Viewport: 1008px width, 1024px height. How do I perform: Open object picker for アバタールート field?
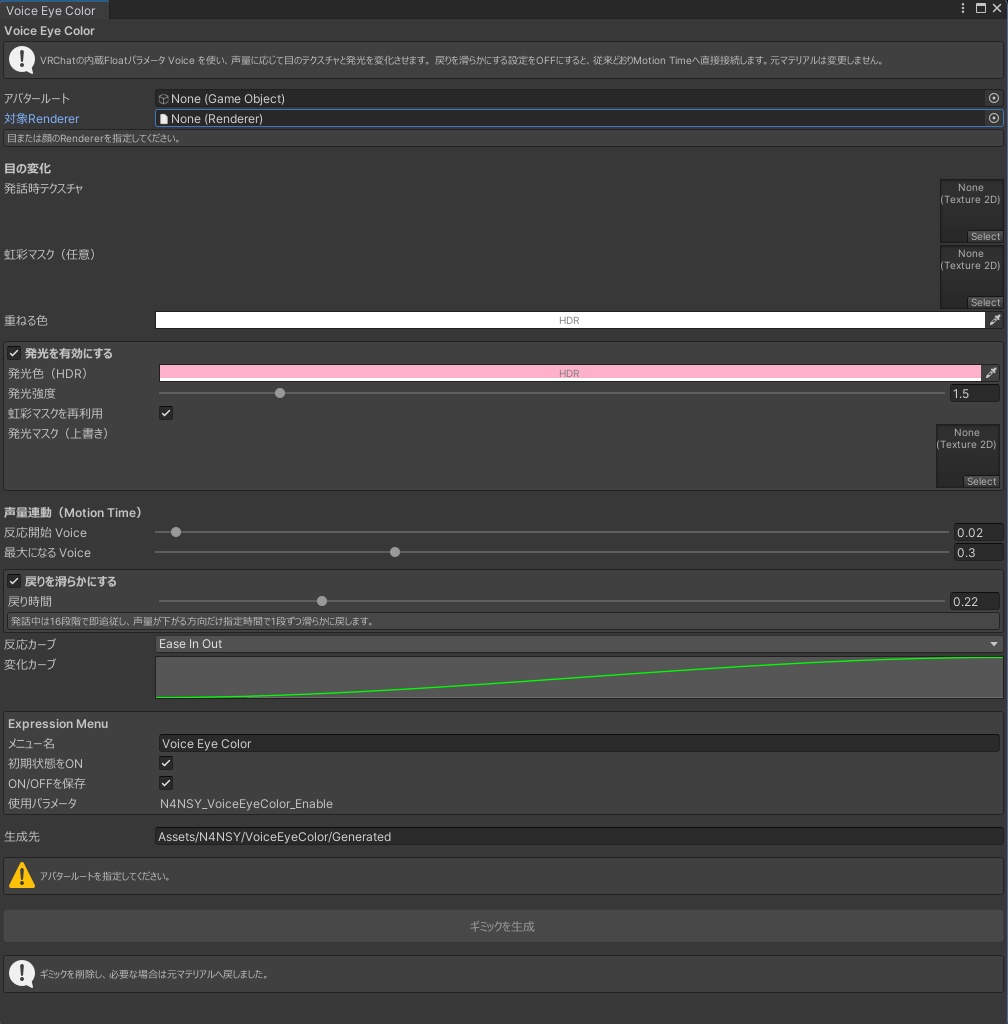tap(994, 98)
